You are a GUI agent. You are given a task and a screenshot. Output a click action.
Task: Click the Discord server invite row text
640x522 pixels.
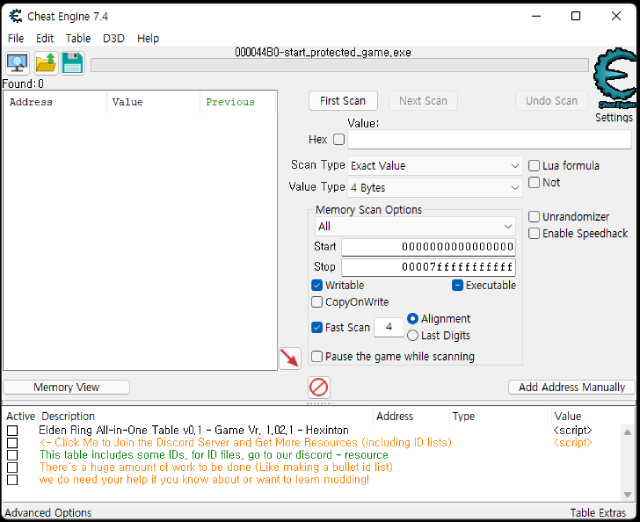coord(245,442)
